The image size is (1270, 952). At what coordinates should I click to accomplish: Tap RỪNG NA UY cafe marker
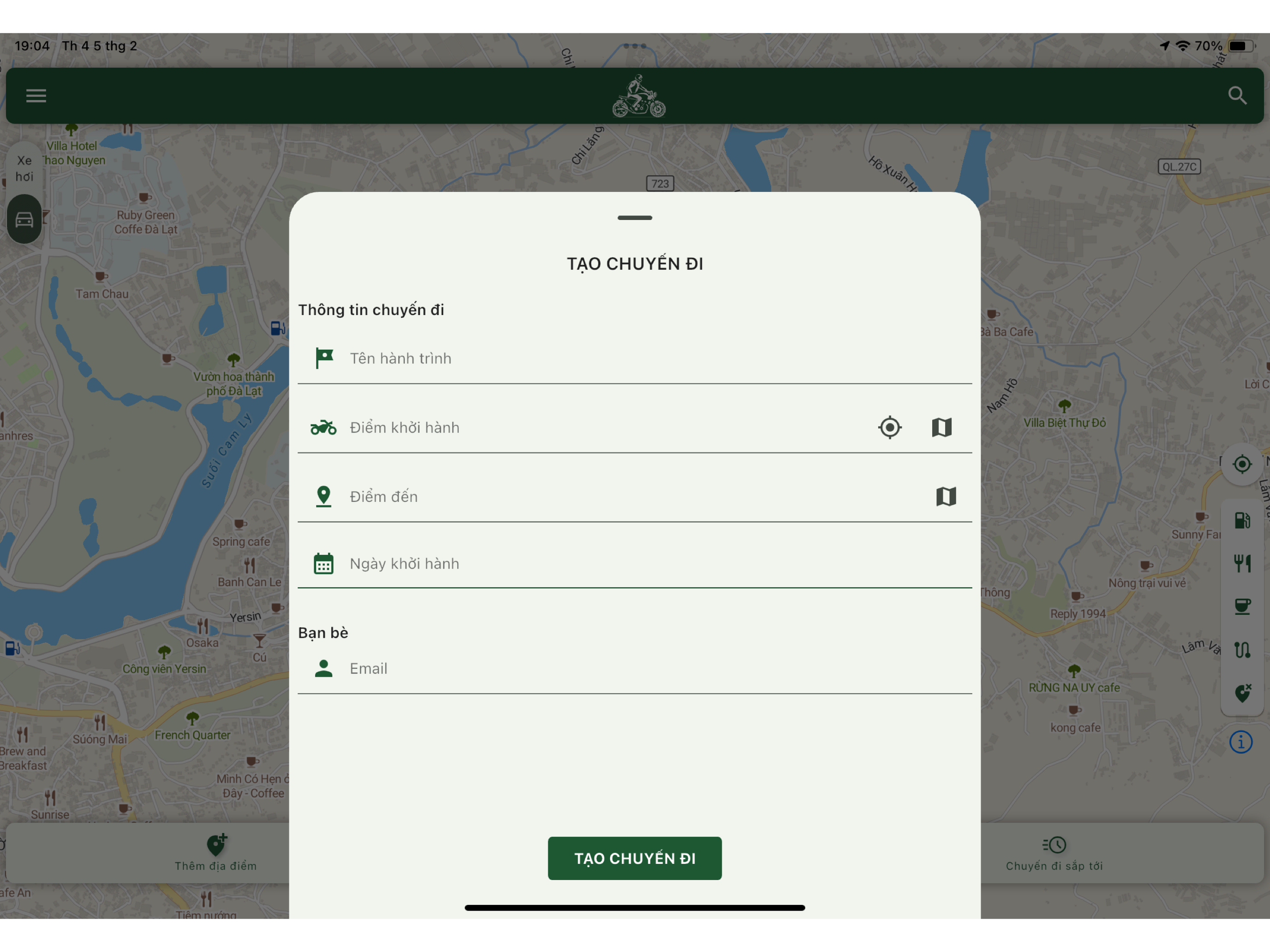pos(1074,671)
